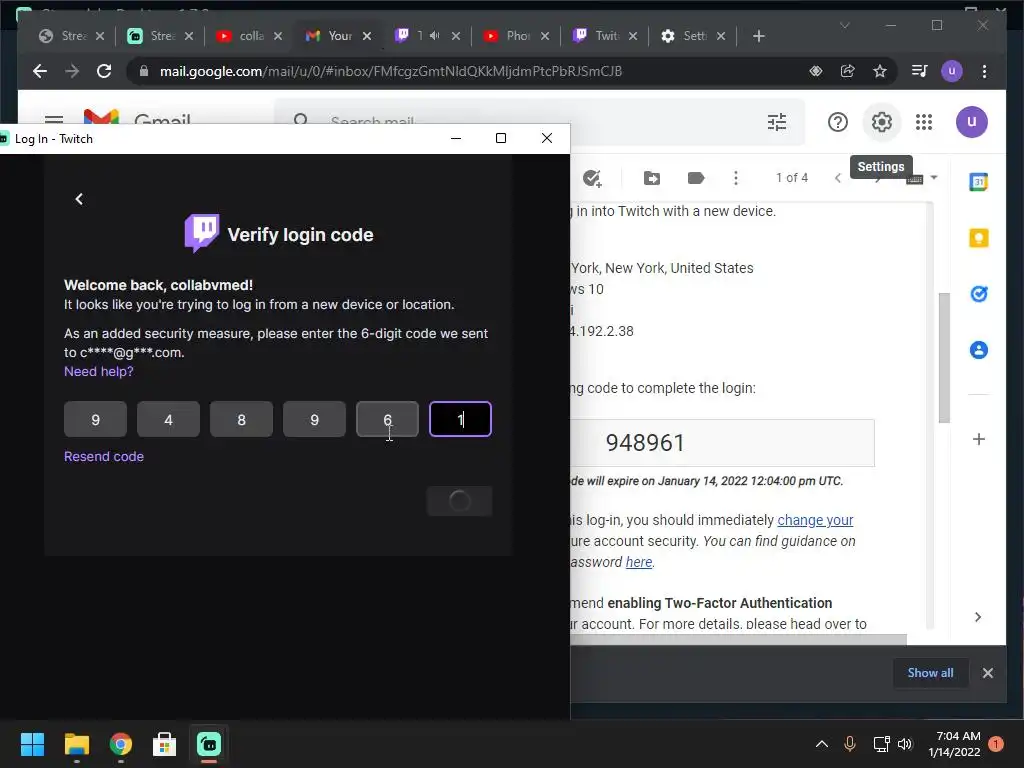The image size is (1024, 768).
Task: Click the Gmail add to tasks icon
Action: click(x=592, y=178)
